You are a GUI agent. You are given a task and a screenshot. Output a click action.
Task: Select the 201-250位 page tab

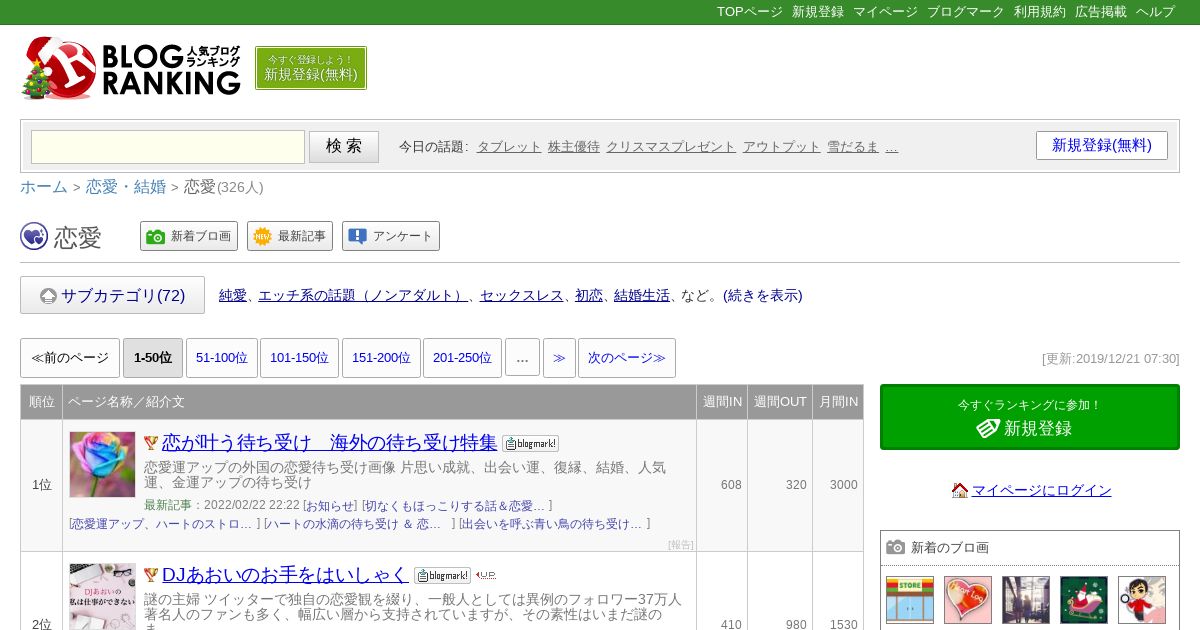[x=462, y=358]
